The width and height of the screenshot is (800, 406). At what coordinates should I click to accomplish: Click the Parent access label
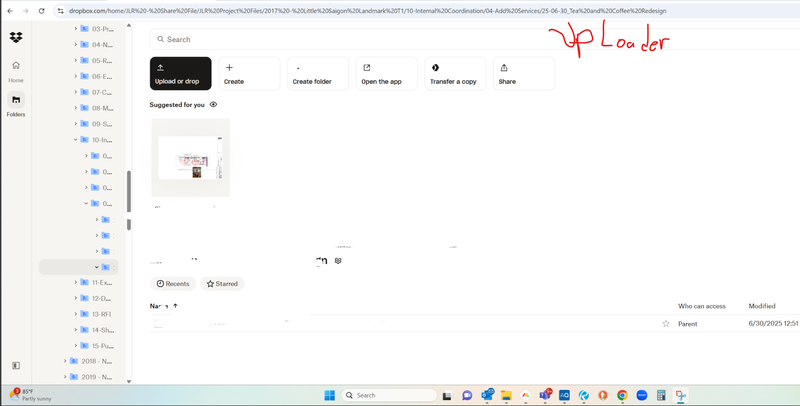click(x=688, y=324)
